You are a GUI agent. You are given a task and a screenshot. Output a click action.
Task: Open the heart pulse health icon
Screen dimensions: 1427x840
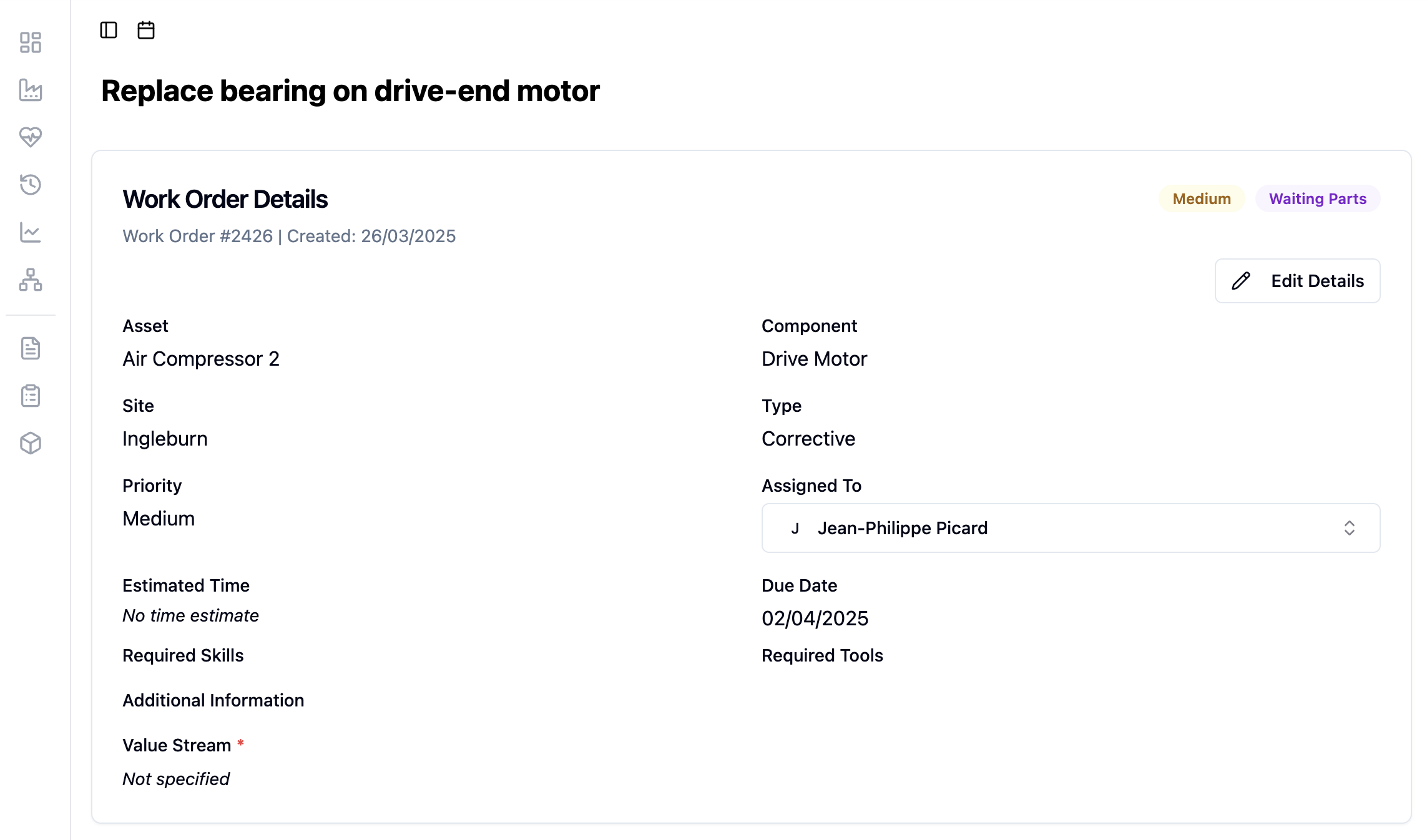point(31,137)
